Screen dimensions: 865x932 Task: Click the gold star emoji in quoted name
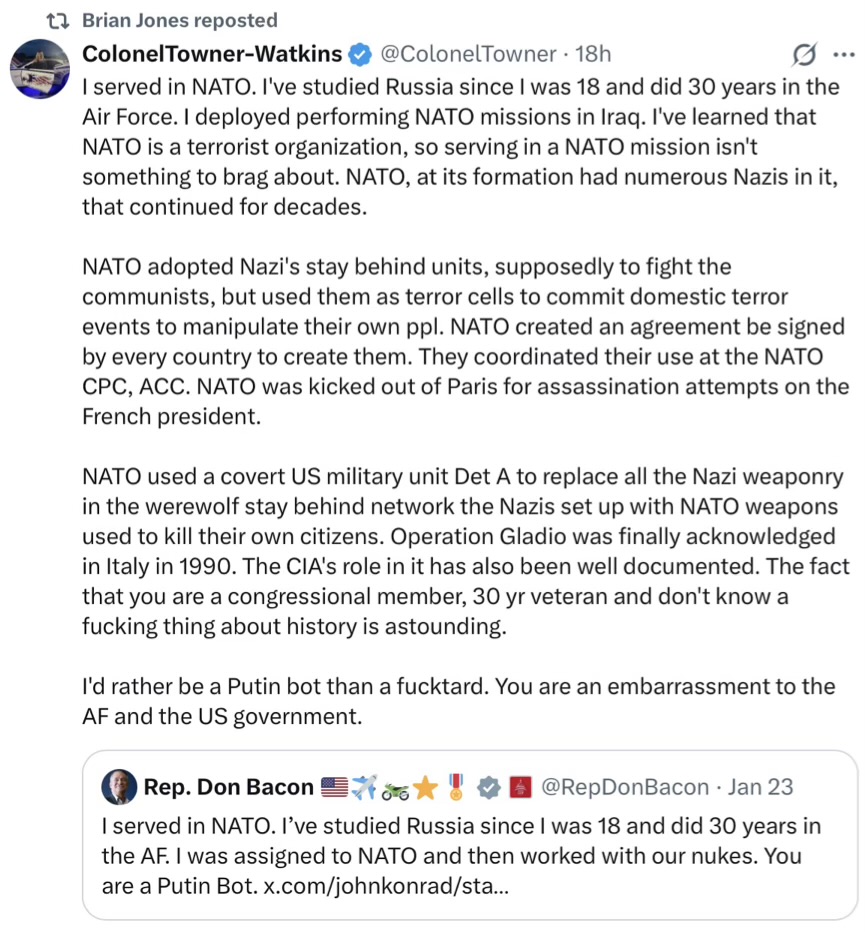point(425,787)
